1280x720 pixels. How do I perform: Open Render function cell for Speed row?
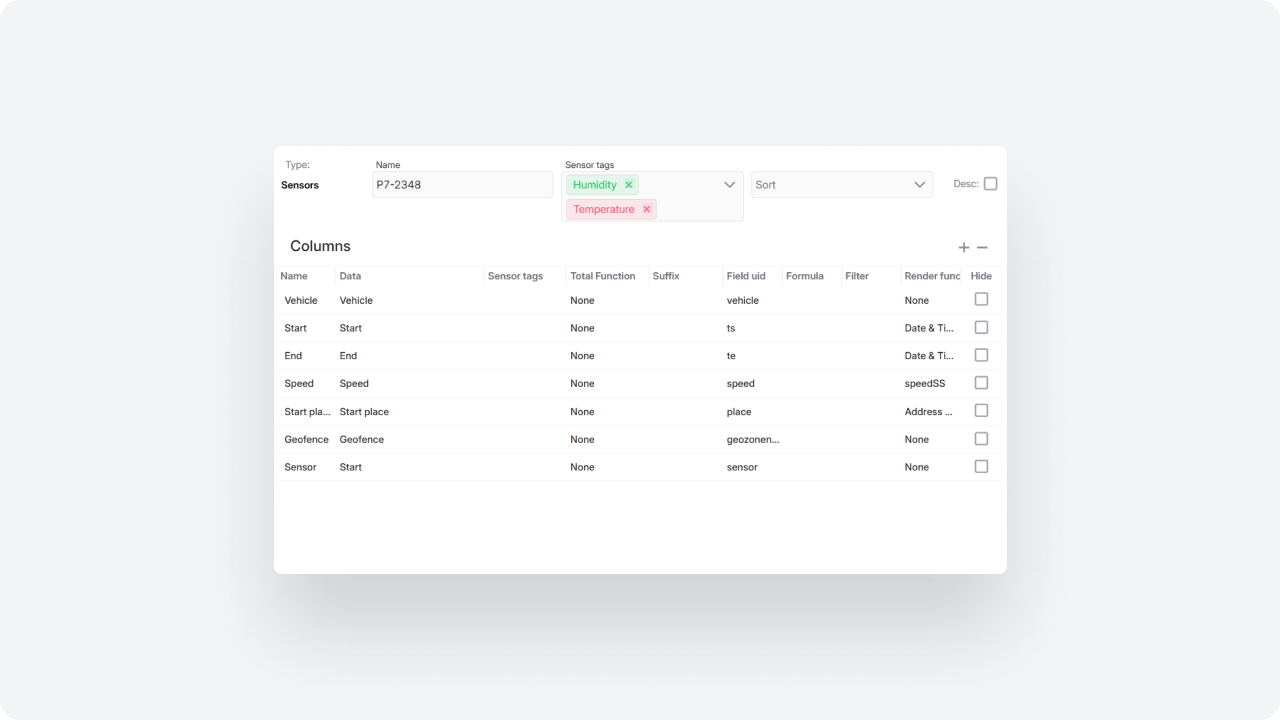tap(925, 384)
